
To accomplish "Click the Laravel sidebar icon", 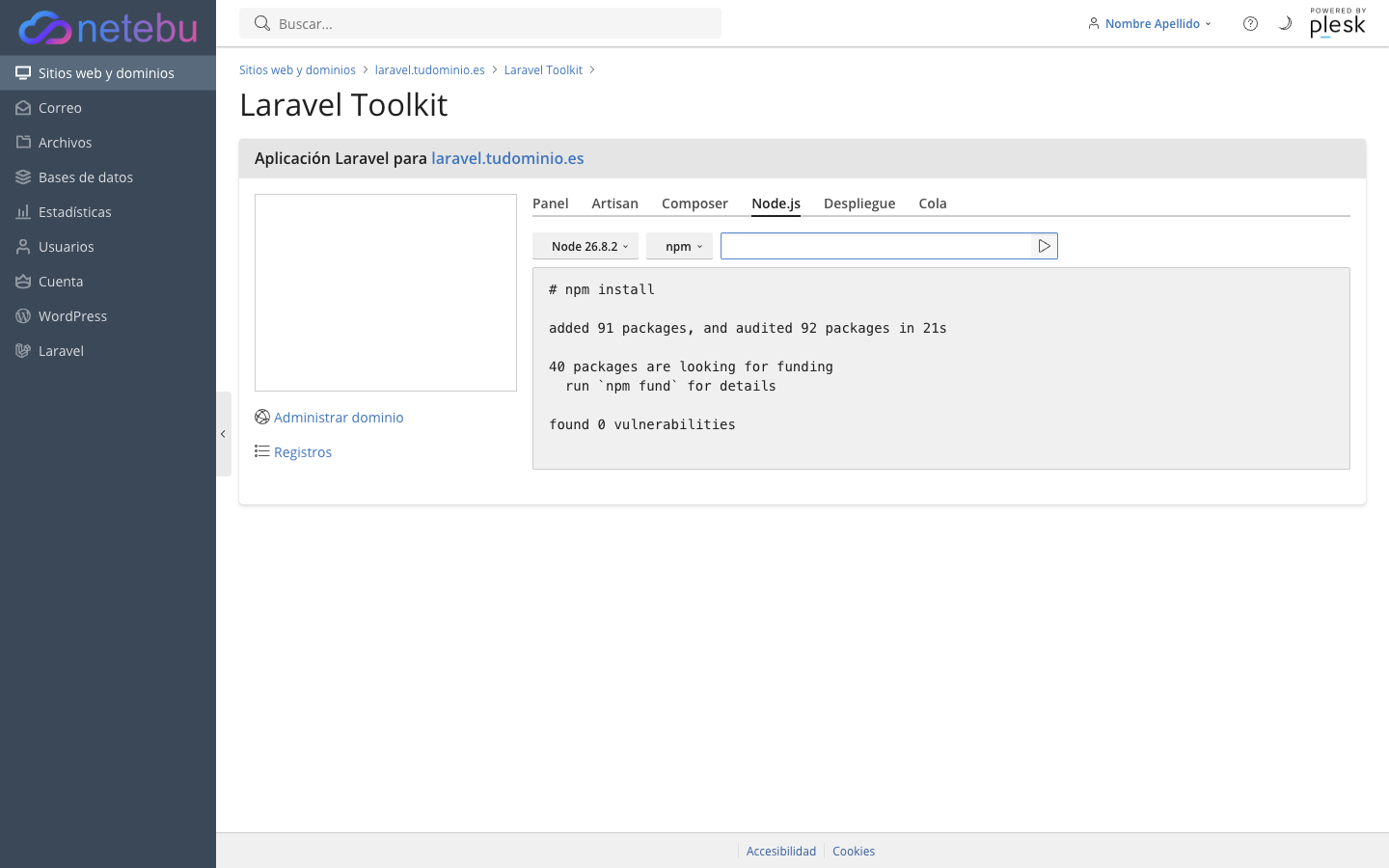I will coord(23,351).
